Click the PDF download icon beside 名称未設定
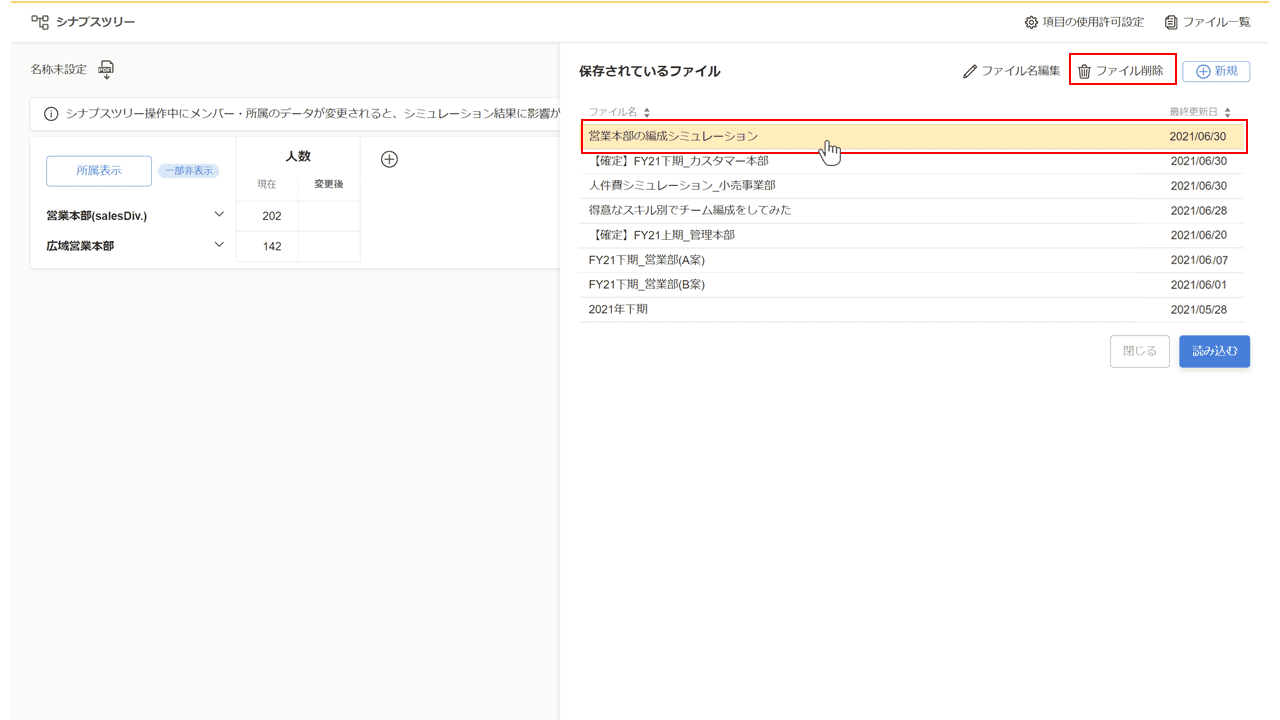The width and height of the screenshot is (1280, 720). (x=106, y=70)
